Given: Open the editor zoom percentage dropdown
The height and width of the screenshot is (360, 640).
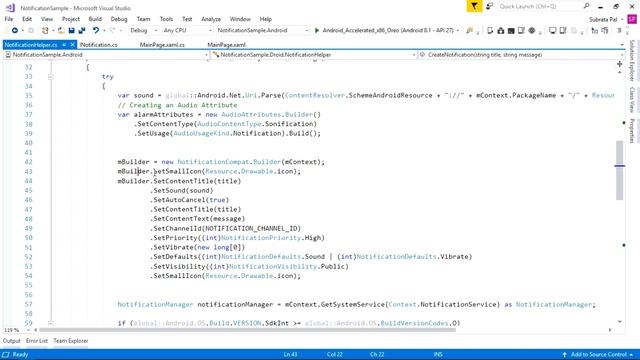Looking at the screenshot, I should click(28, 330).
